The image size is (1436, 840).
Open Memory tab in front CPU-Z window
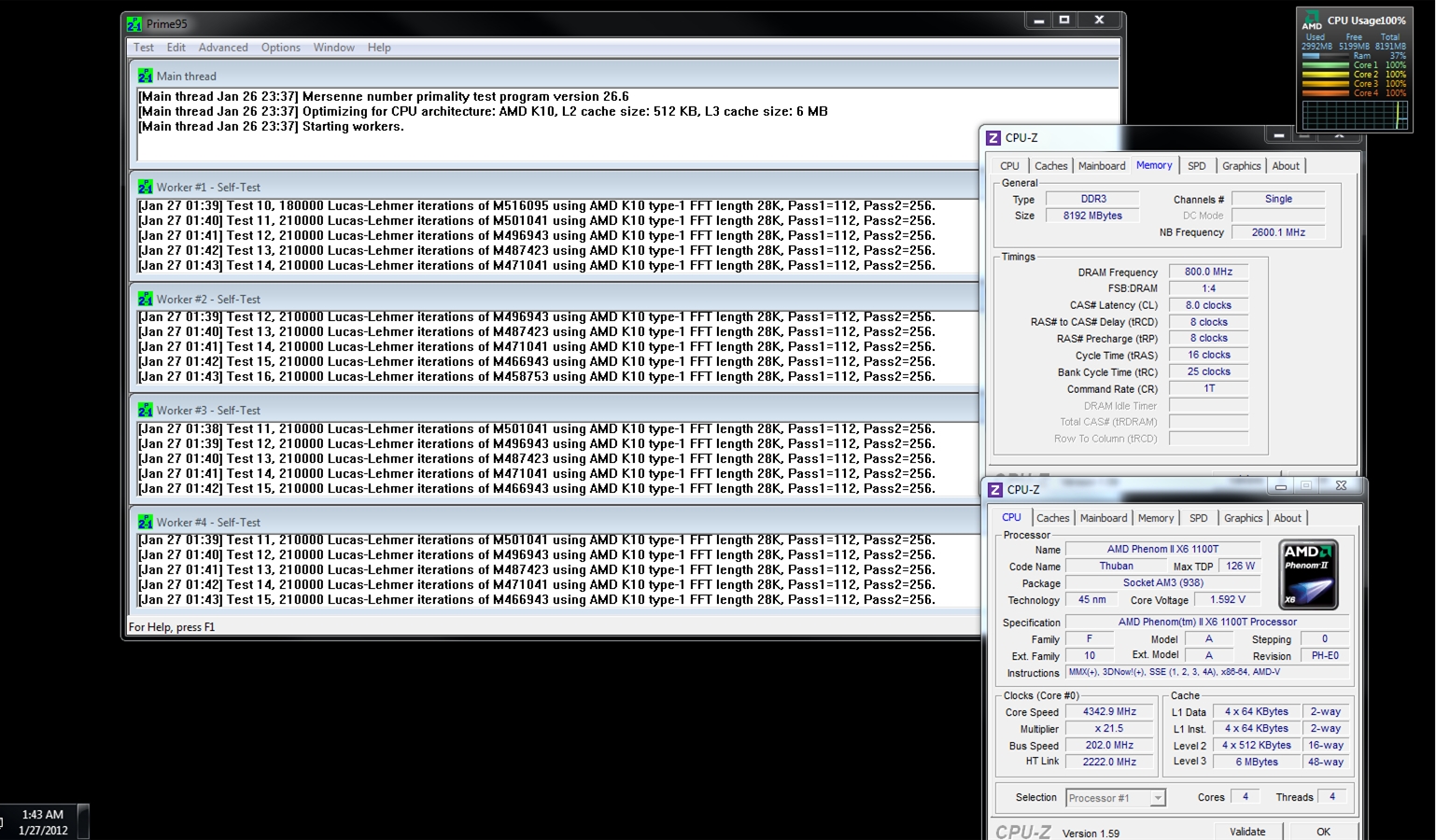tap(1156, 518)
